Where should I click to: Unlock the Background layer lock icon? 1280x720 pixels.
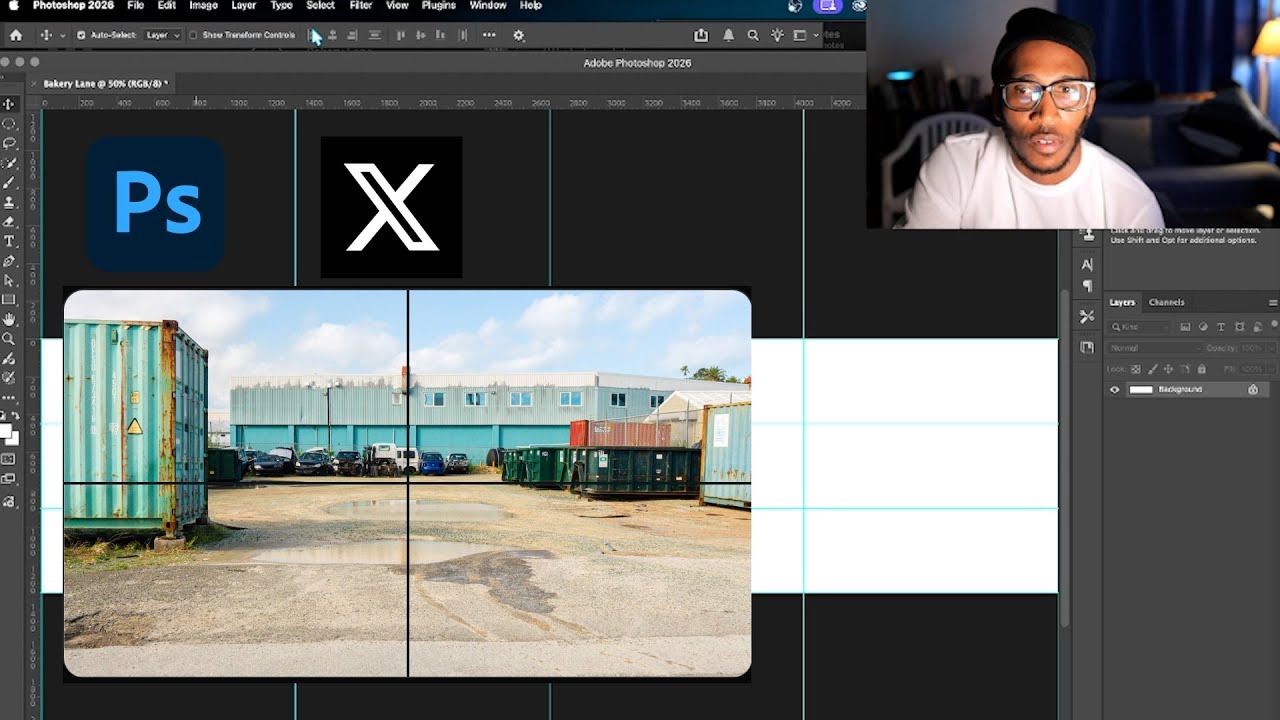1253,389
